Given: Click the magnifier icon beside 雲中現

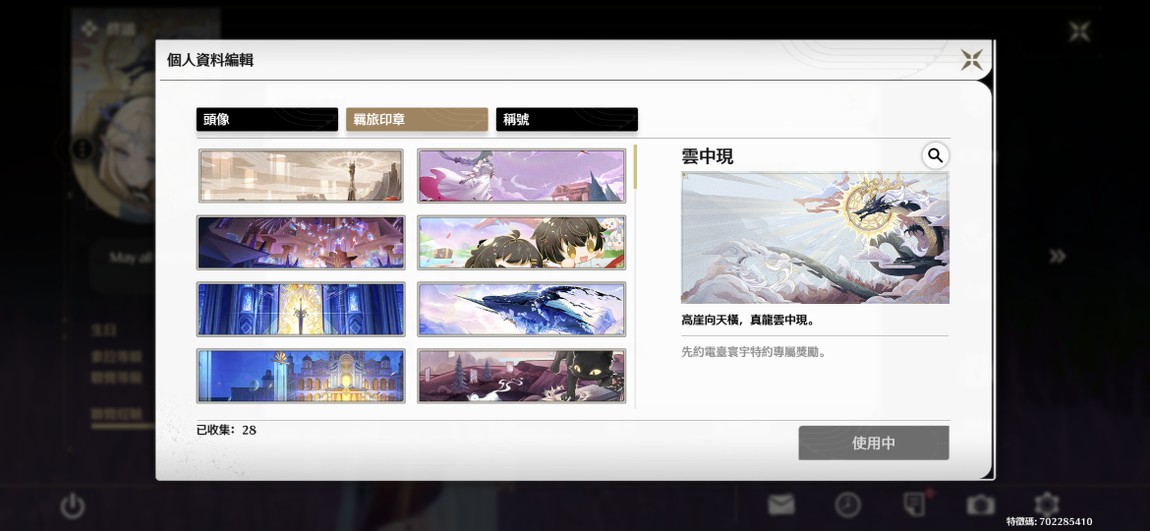Looking at the screenshot, I should tap(935, 155).
